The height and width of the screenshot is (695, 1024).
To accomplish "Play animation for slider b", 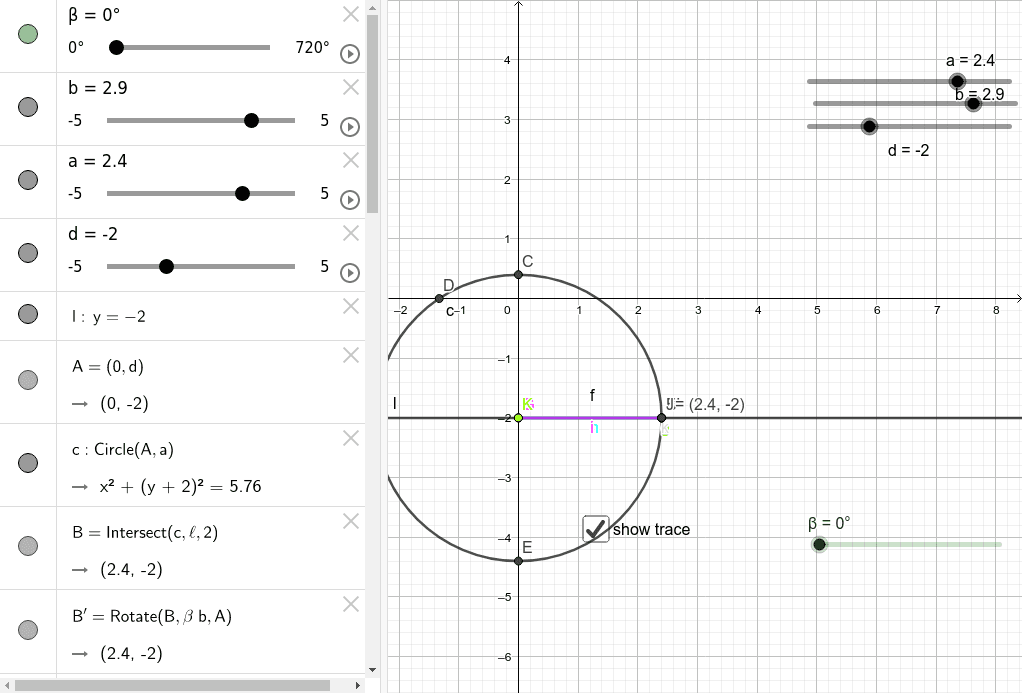I will point(349,127).
